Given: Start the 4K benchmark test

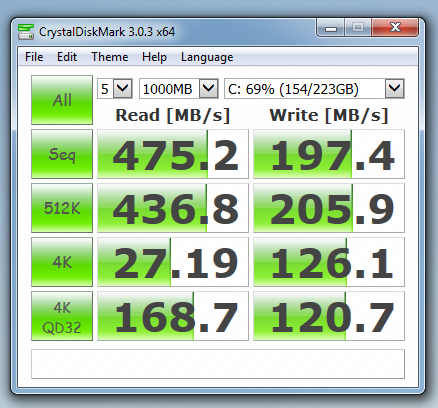Looking at the screenshot, I should pos(62,262).
